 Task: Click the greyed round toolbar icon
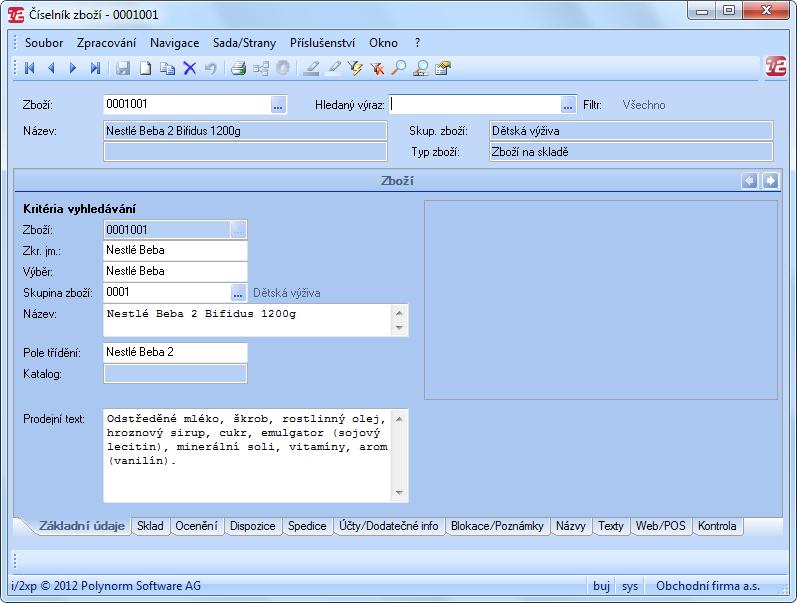click(283, 68)
